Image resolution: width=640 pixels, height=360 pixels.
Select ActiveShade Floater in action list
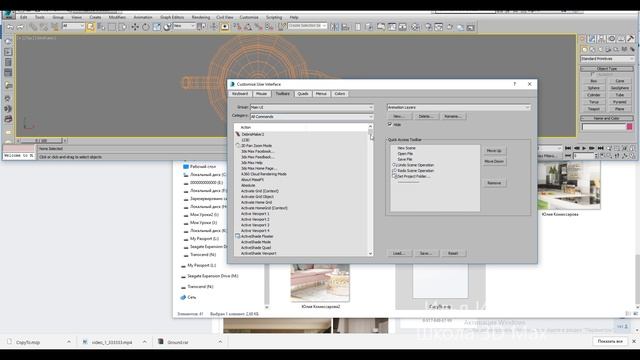tap(257, 236)
